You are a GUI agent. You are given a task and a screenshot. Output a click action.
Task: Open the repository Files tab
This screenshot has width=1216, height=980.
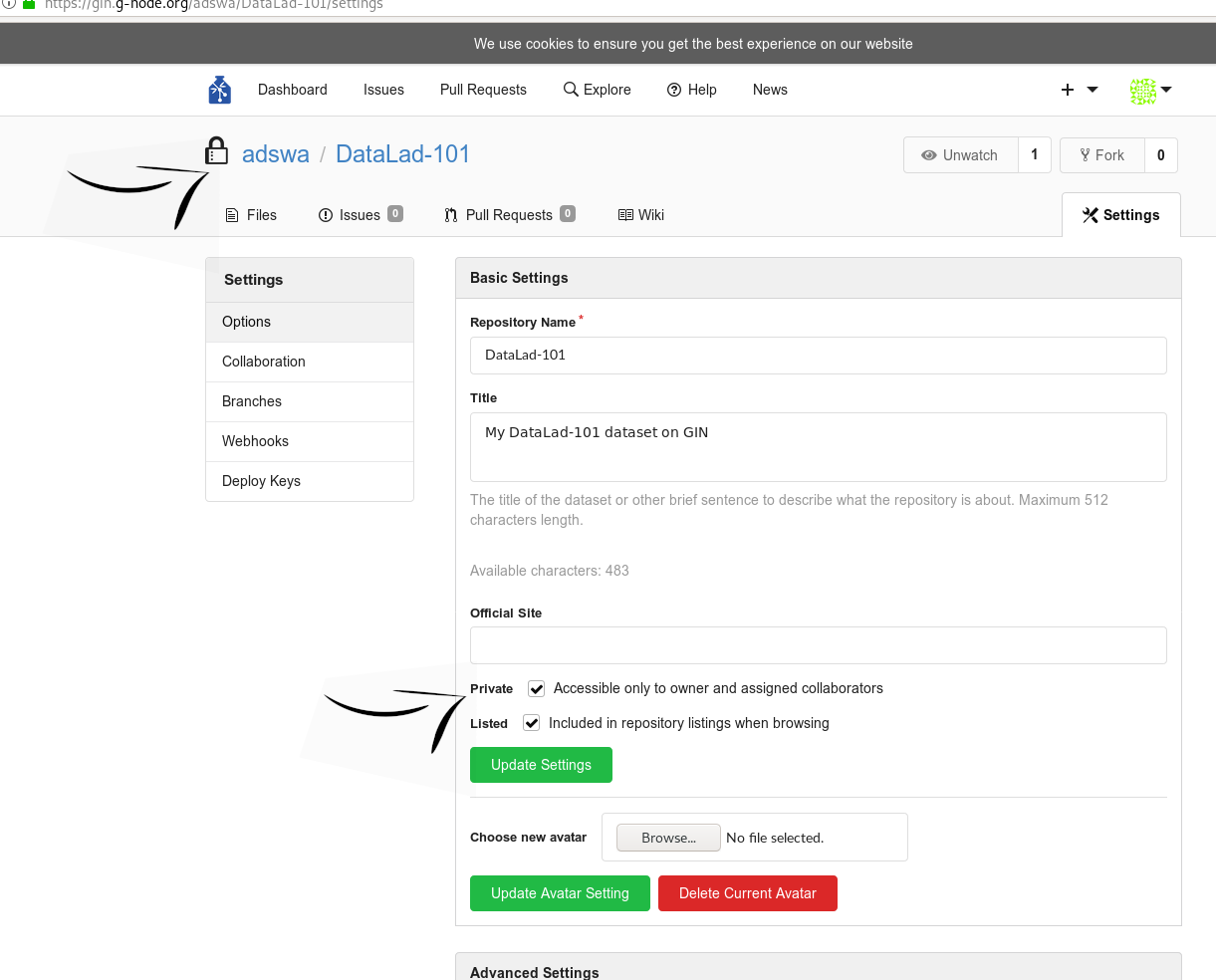pos(251,215)
